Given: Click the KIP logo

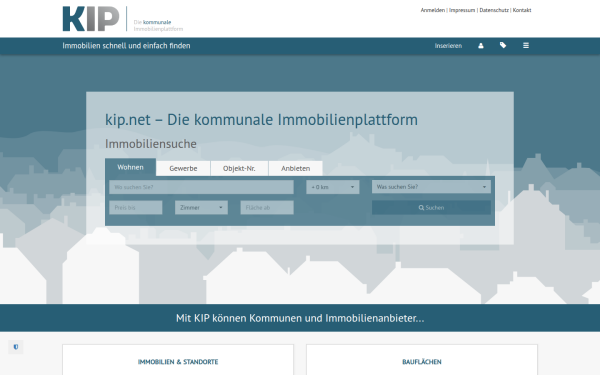Looking at the screenshot, I should [91, 18].
